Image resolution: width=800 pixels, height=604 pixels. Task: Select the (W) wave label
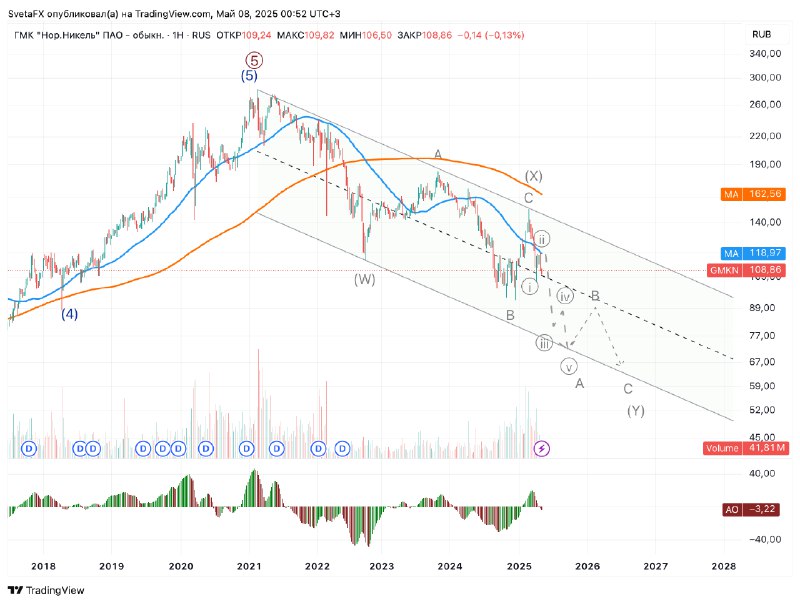365,280
